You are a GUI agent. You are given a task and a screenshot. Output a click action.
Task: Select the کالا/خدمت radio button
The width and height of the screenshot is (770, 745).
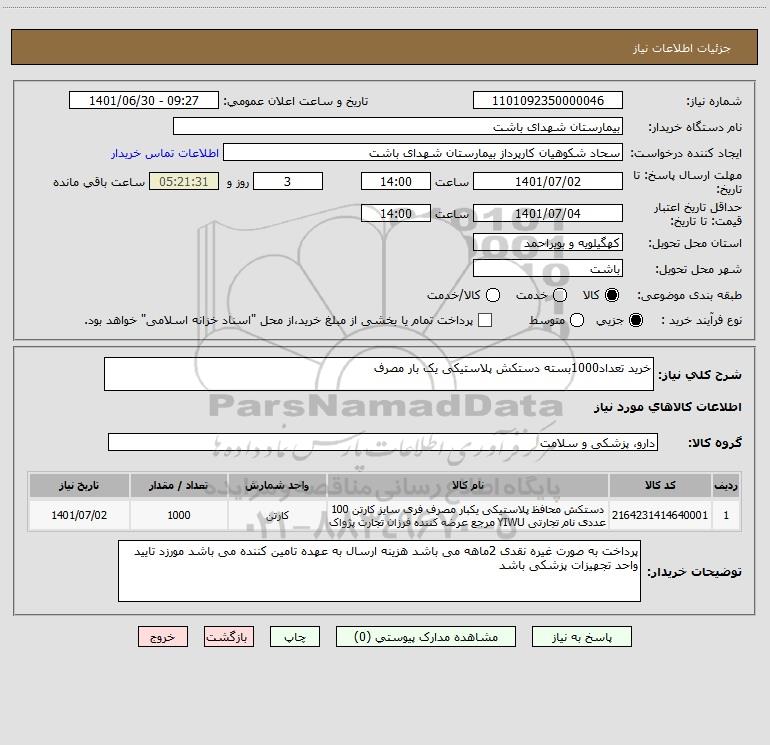coord(493,295)
